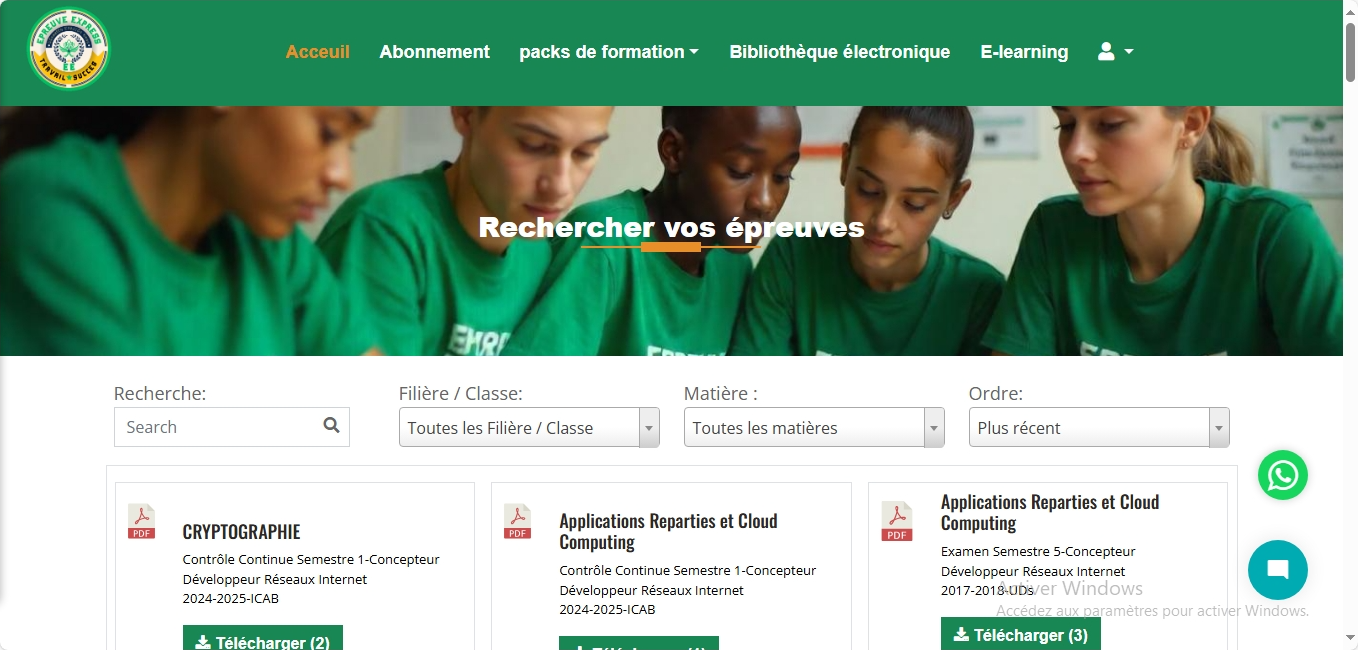Click the search magnifier icon
Screen dimensions: 1358x650
tap(332, 426)
